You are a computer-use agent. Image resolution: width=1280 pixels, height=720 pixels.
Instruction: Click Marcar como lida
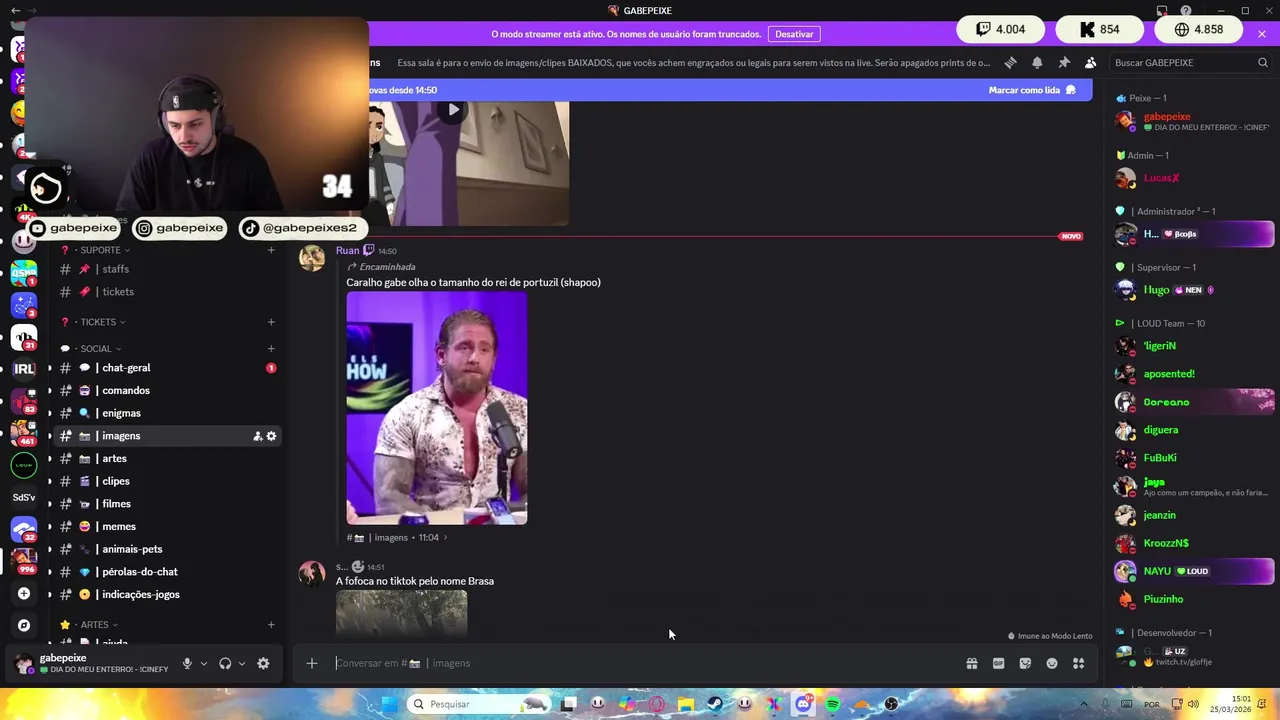1032,90
